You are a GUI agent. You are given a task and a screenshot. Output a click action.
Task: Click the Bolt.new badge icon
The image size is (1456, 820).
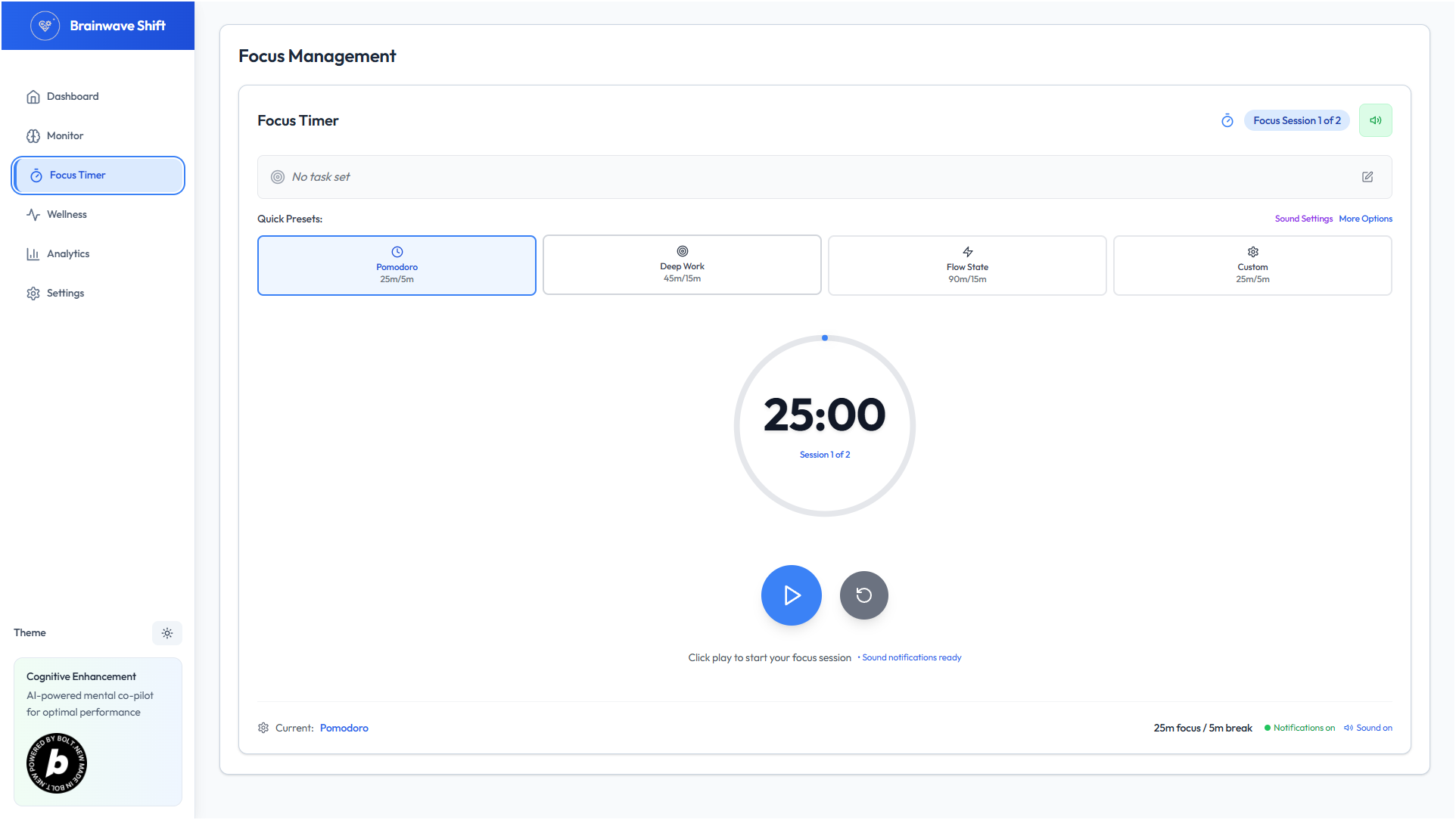(57, 763)
